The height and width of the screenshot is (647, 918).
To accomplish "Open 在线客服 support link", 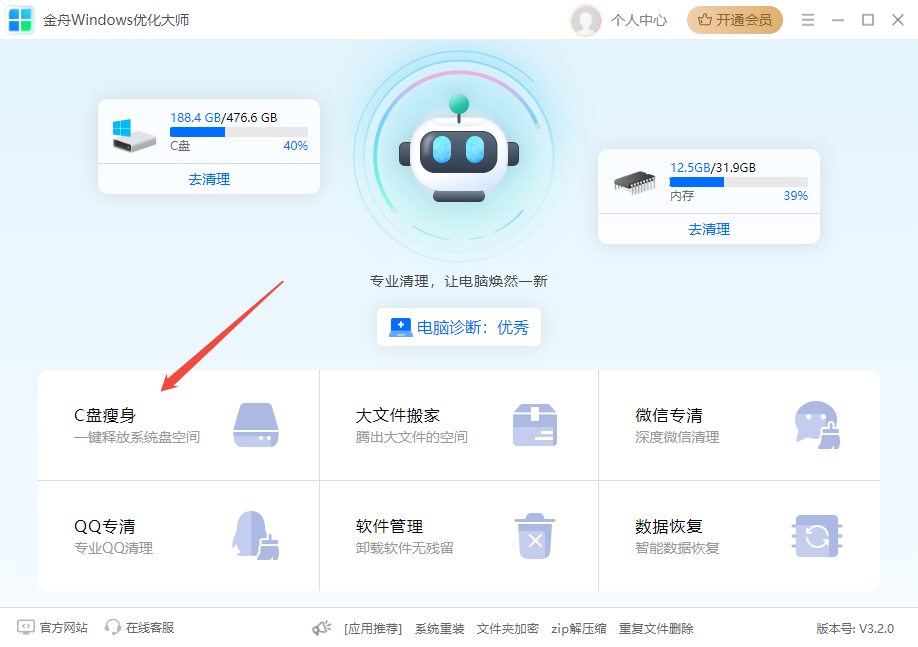I will [x=150, y=628].
